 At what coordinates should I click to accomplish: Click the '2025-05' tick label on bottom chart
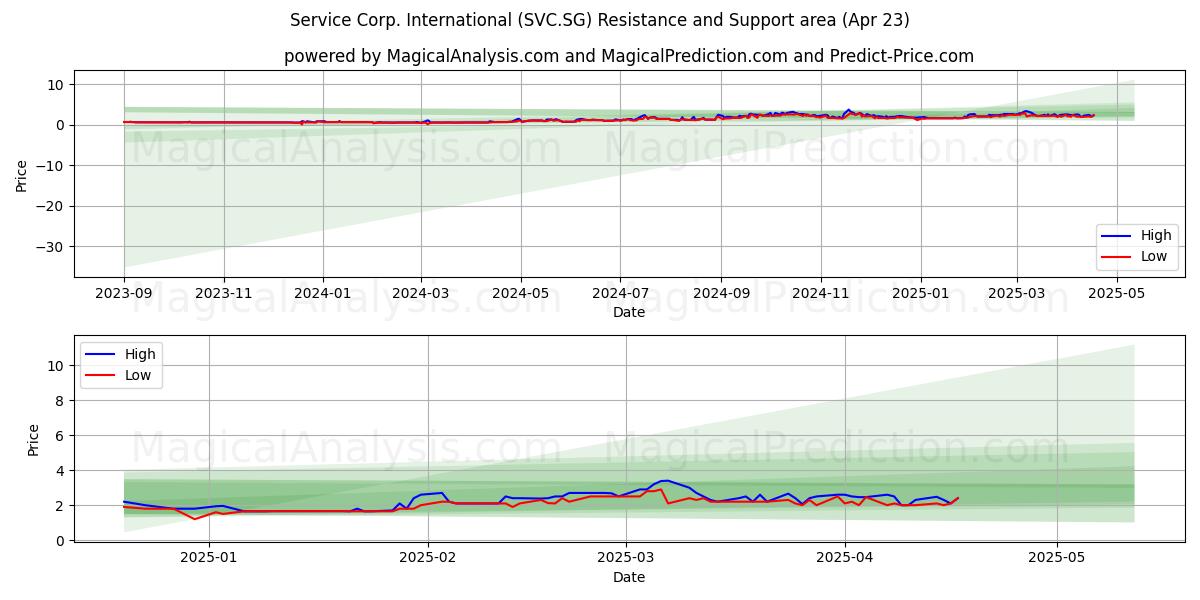click(1058, 558)
